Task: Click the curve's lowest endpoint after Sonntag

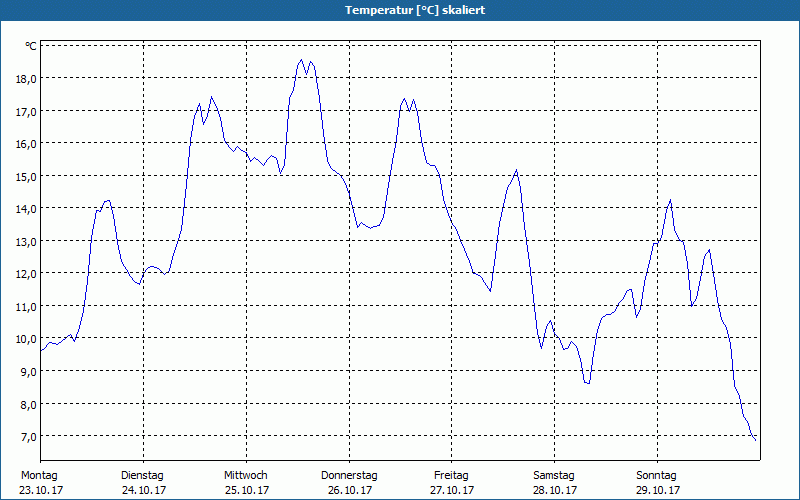Action: click(x=755, y=438)
